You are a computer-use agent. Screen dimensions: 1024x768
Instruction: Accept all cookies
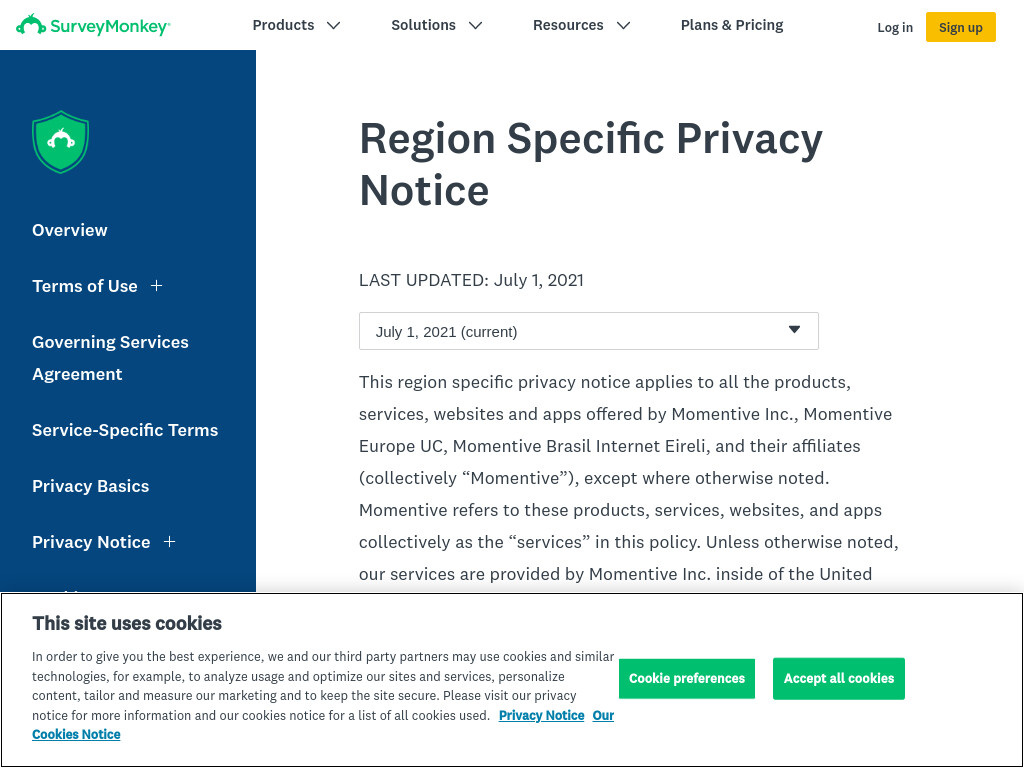click(839, 679)
